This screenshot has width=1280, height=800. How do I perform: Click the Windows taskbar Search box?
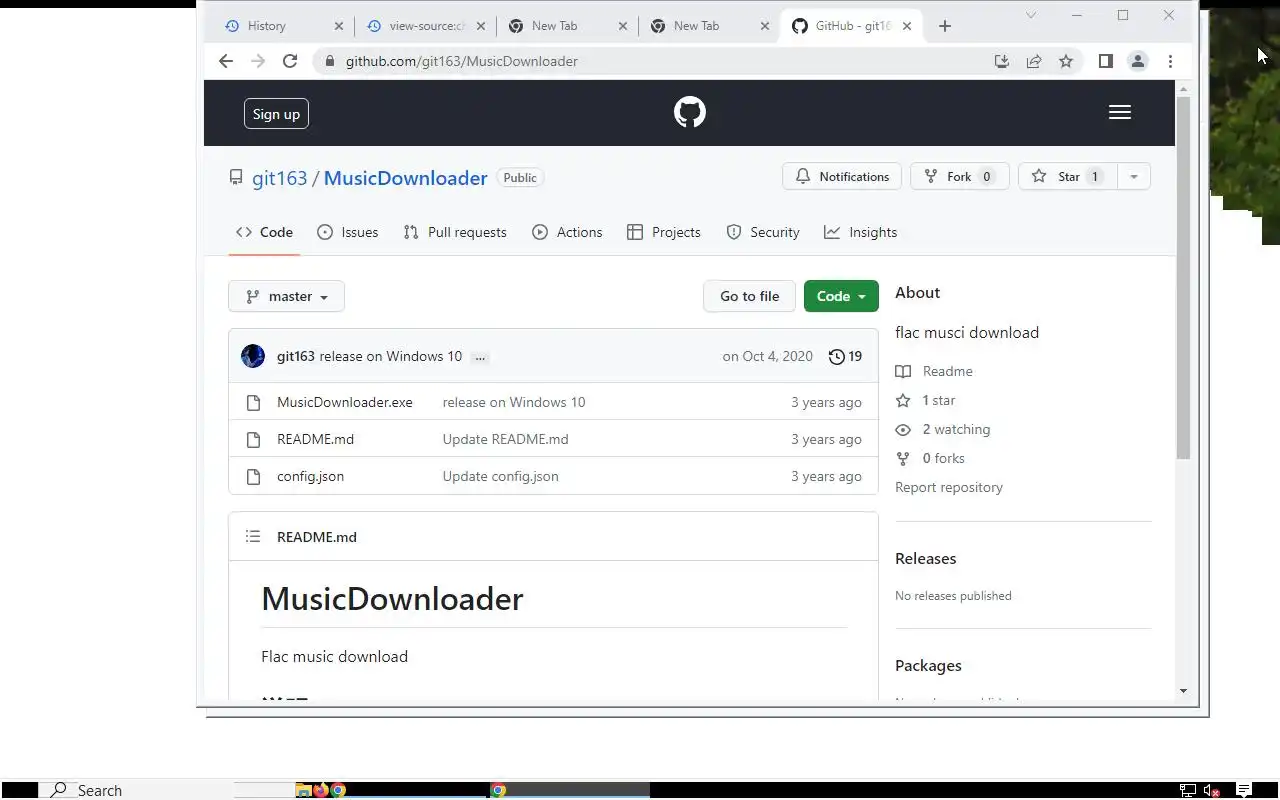point(136,790)
